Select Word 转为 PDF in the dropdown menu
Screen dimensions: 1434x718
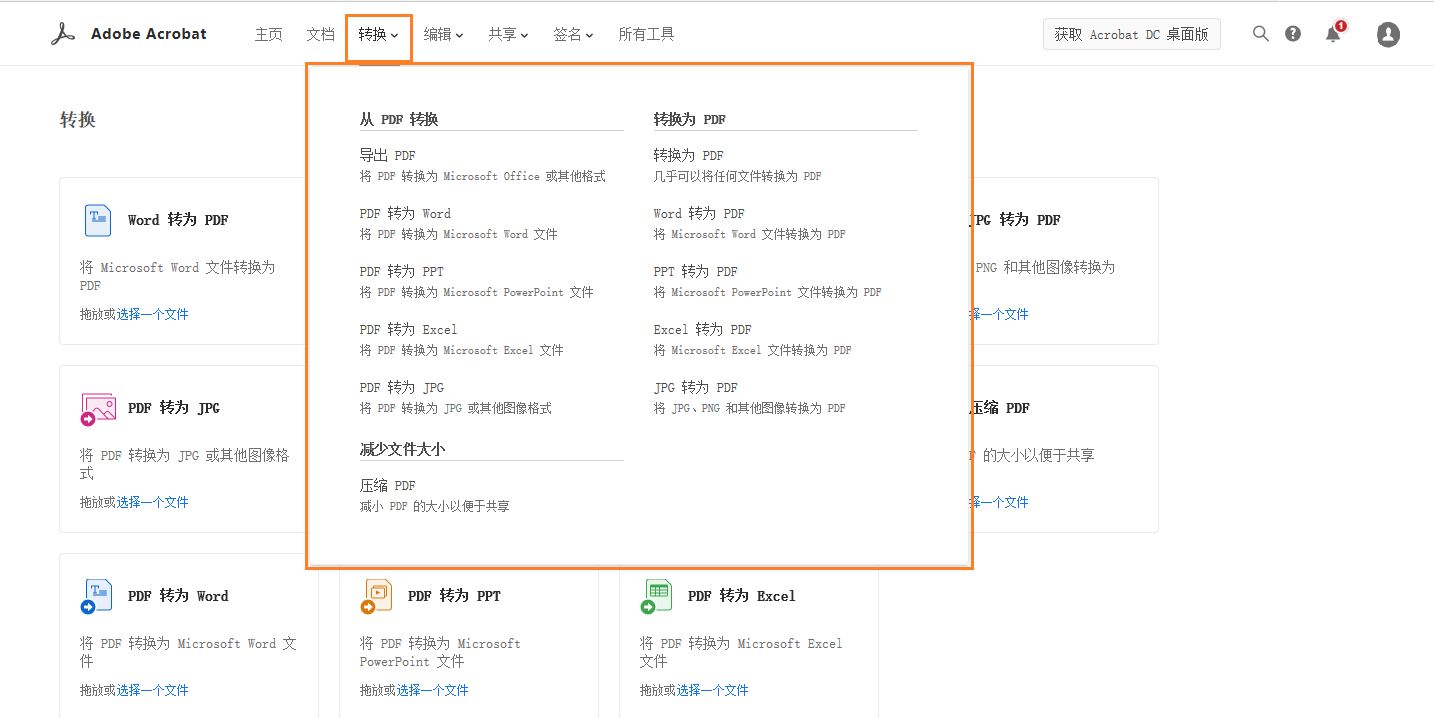pos(699,213)
